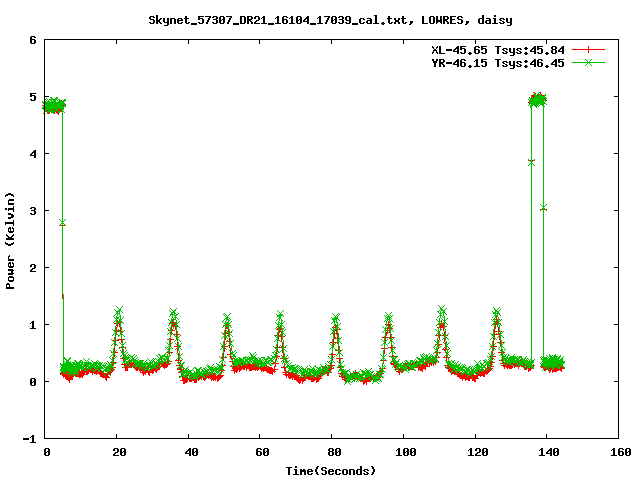The width and height of the screenshot is (640, 480).
Task: Click the Time(Seconds) x-axis label
Action: point(330,471)
